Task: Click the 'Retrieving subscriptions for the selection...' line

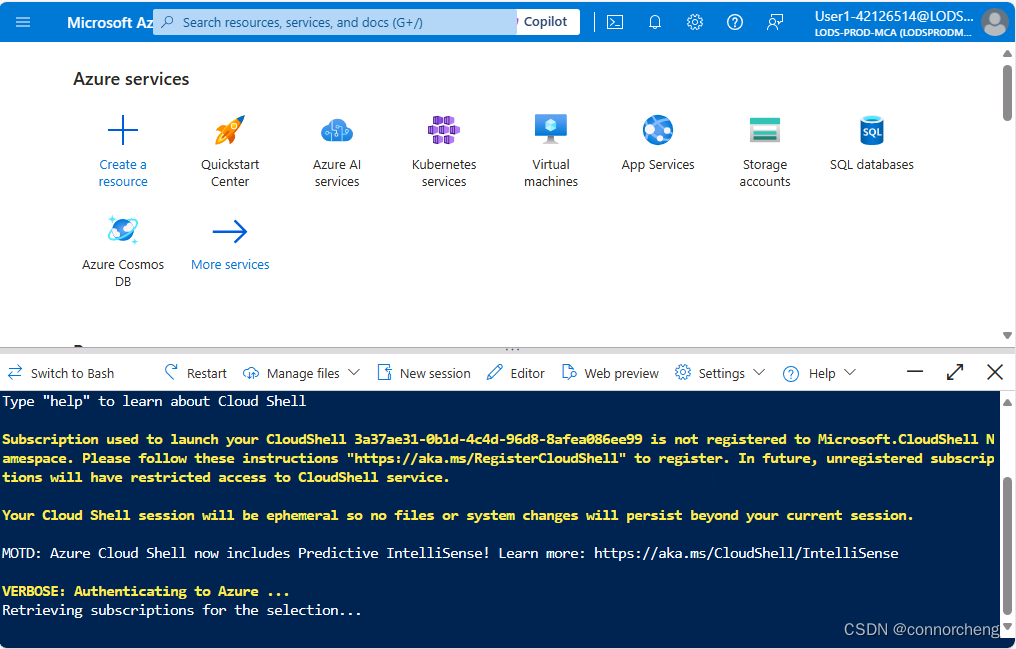Action: tap(181, 610)
